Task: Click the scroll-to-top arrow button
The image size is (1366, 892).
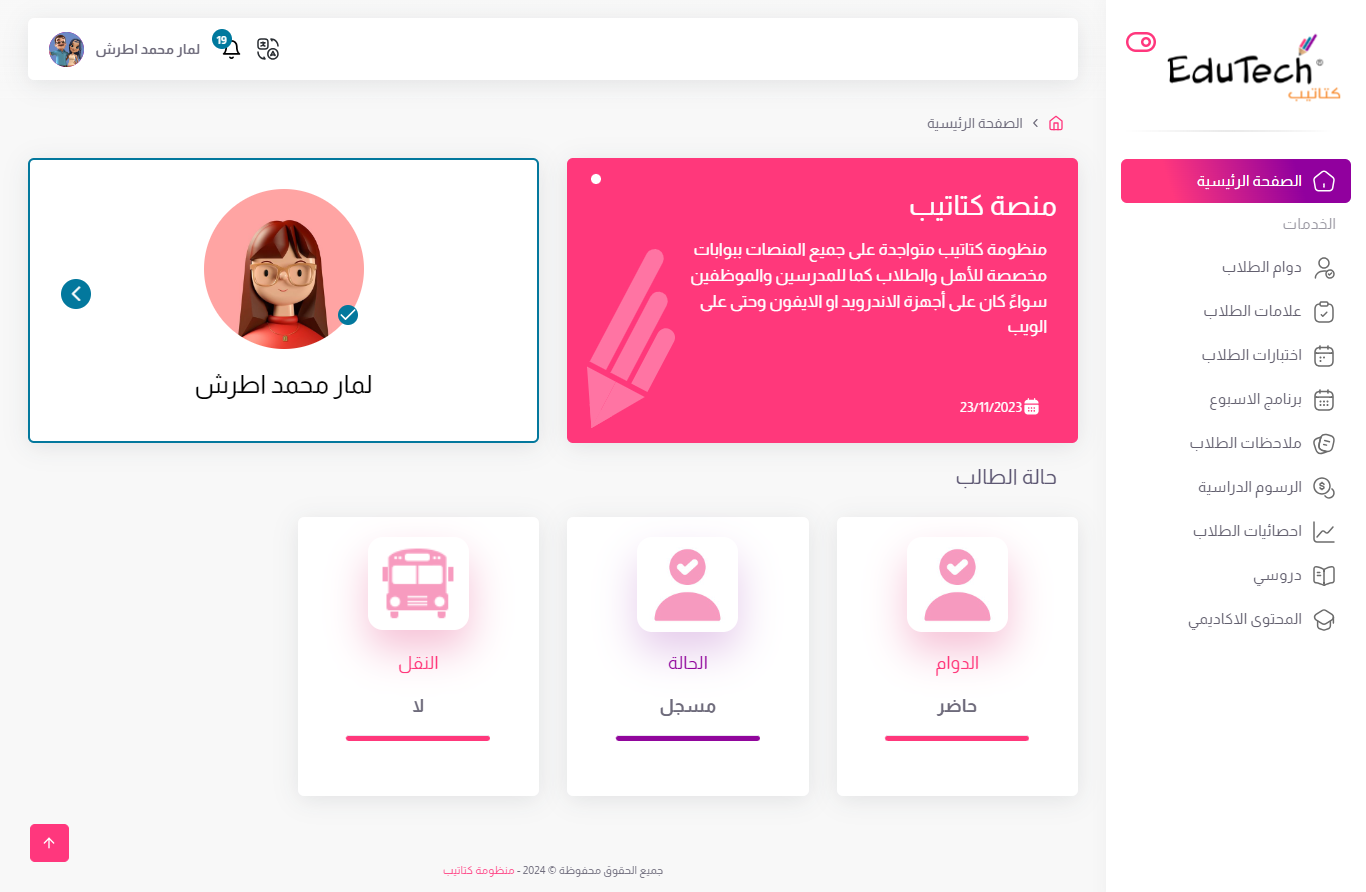Action: pos(49,843)
